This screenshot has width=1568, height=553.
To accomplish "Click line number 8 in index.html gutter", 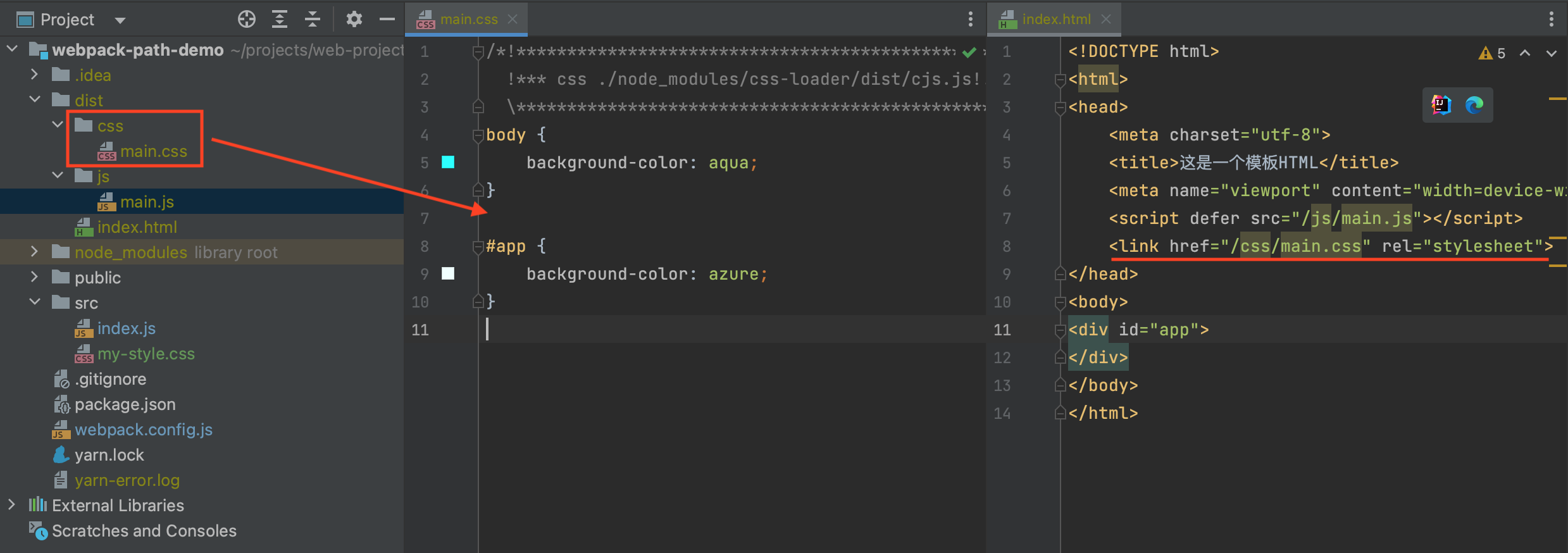I will 1006,246.
